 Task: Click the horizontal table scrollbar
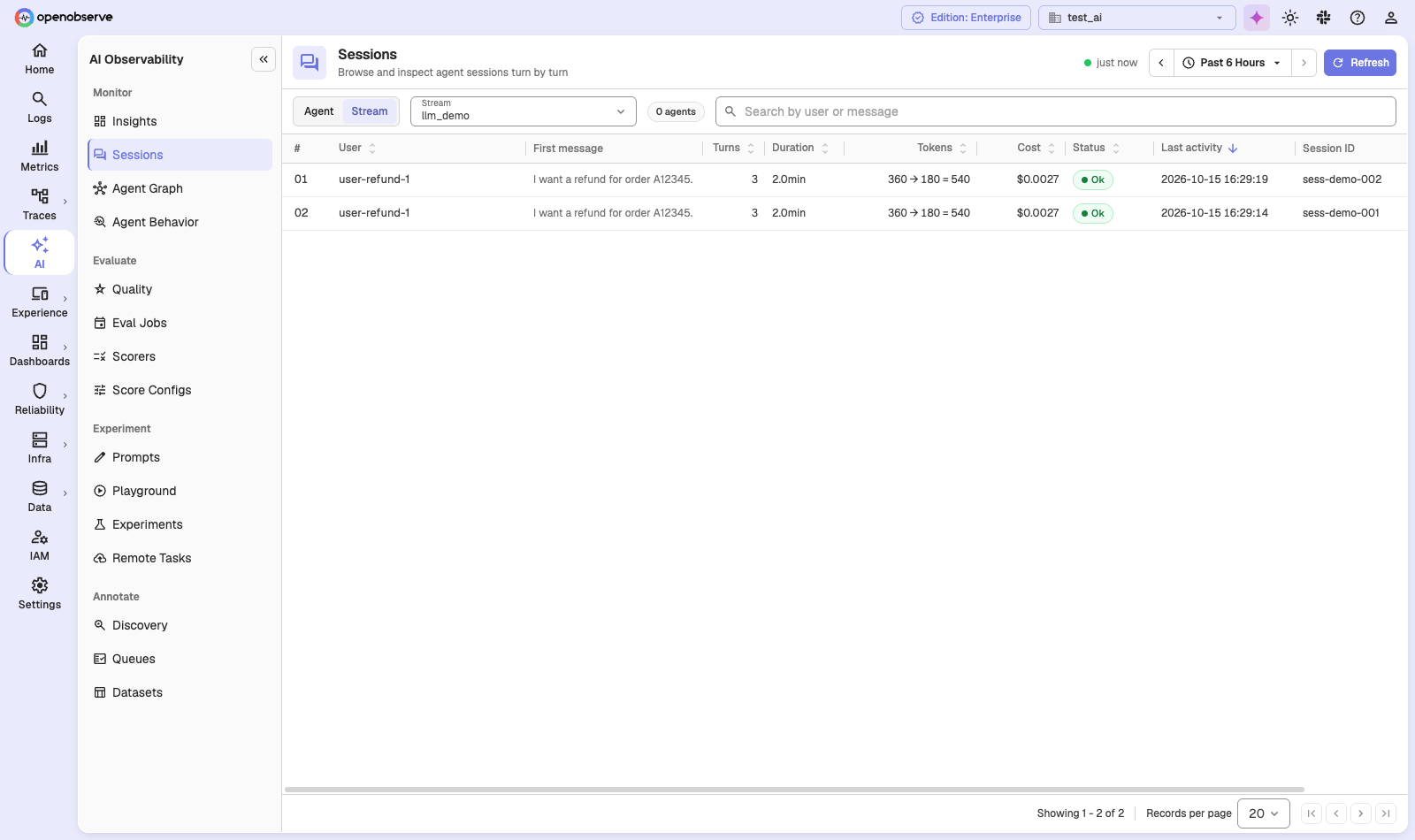[794, 790]
